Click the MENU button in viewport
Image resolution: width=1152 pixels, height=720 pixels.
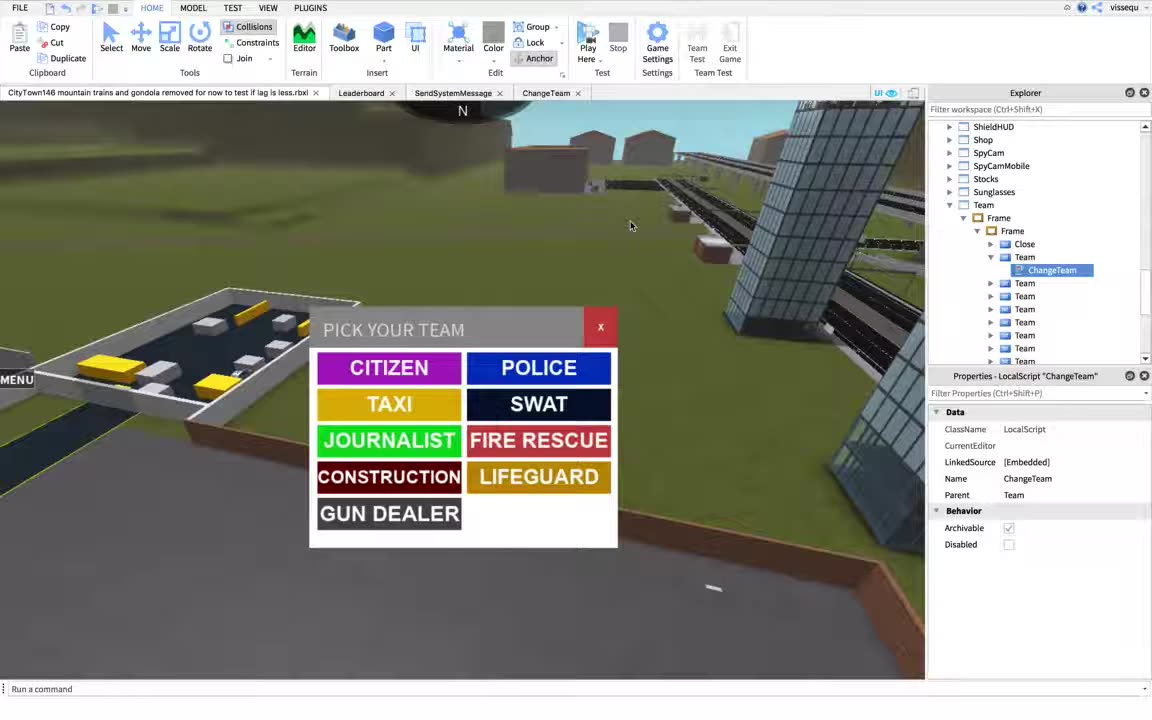pyautogui.click(x=17, y=380)
